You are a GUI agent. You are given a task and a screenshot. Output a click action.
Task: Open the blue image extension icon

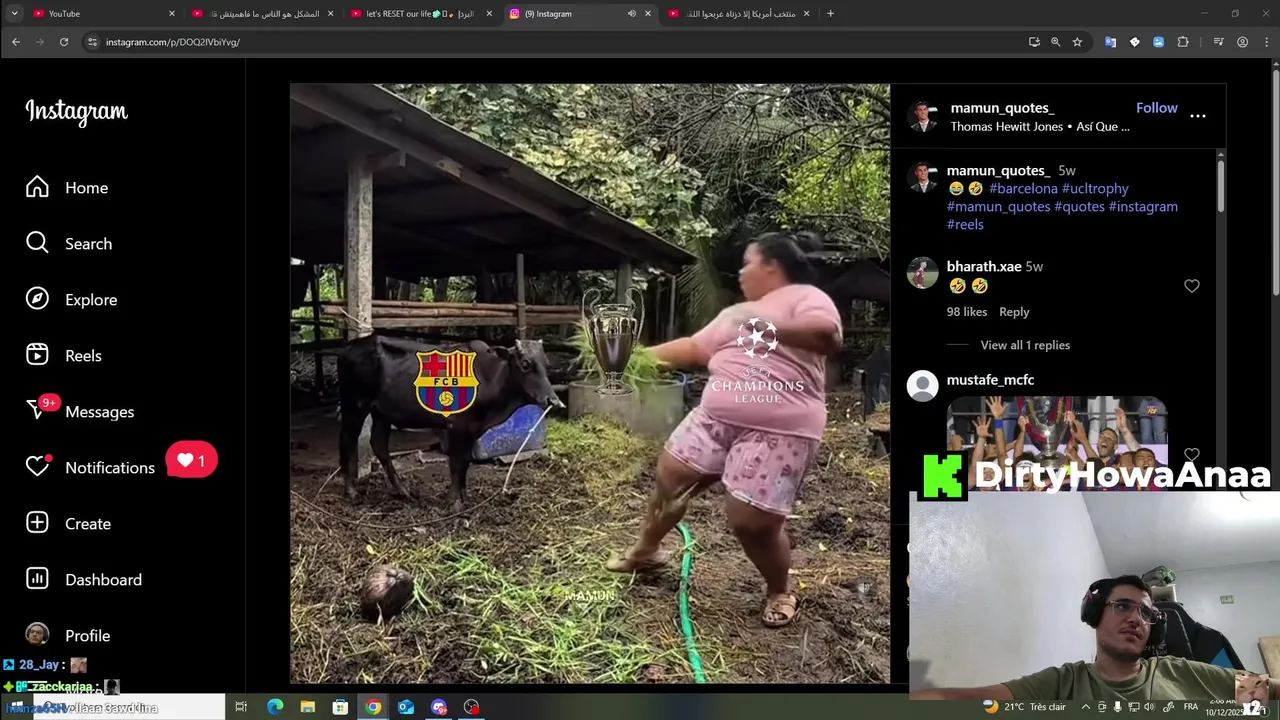1158,42
